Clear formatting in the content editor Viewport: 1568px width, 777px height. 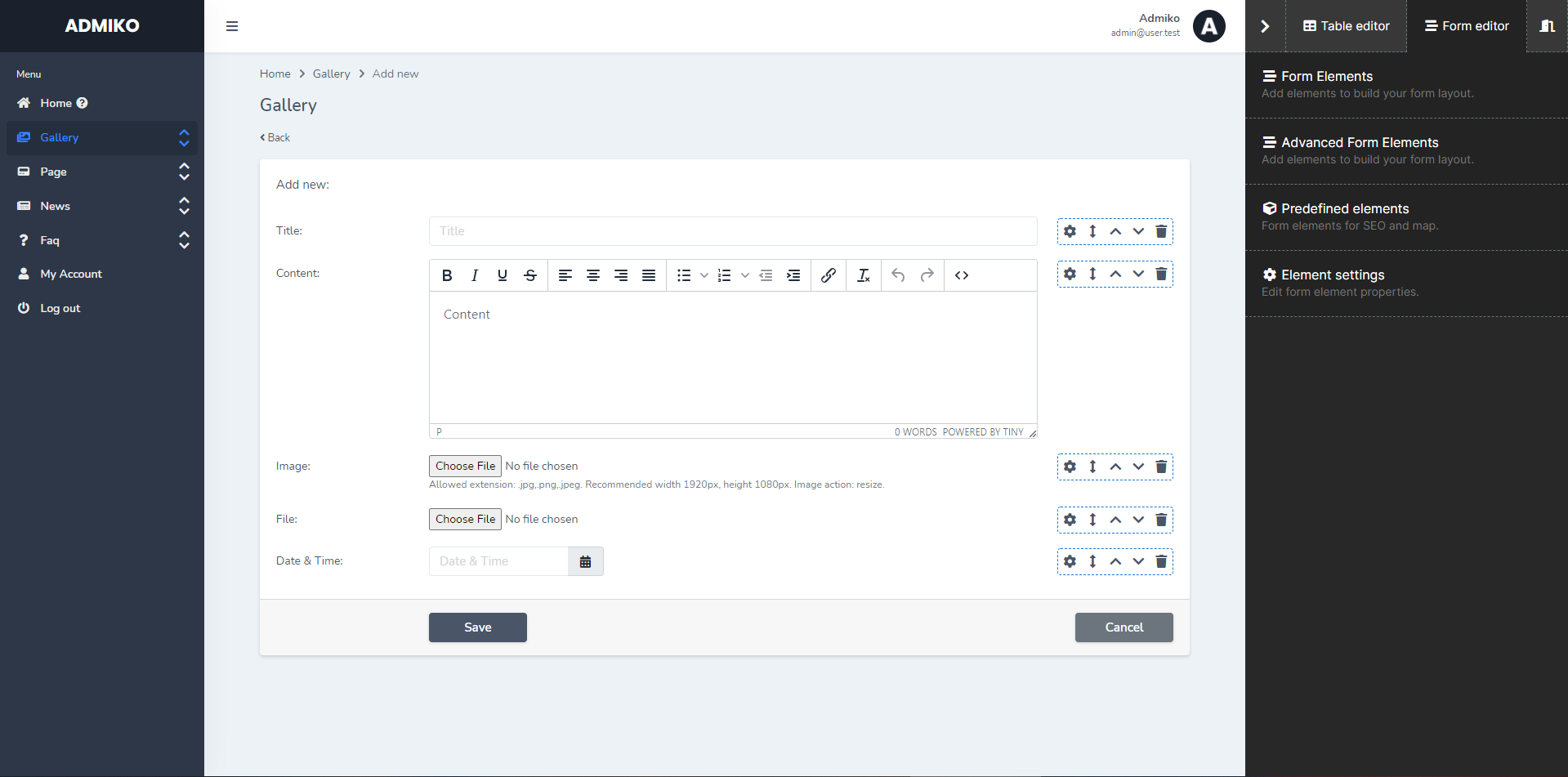(x=863, y=275)
